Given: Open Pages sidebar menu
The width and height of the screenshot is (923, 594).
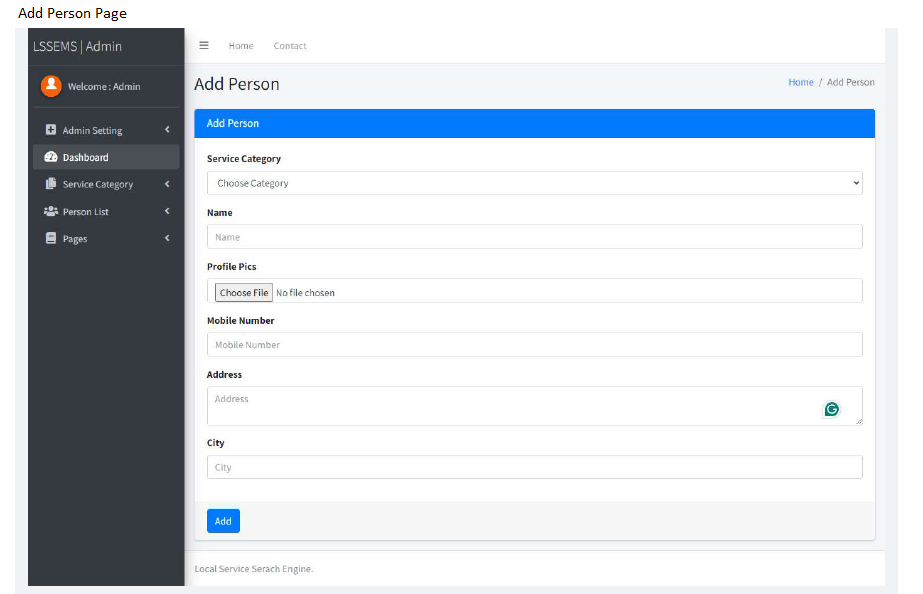Looking at the screenshot, I should (x=106, y=238).
